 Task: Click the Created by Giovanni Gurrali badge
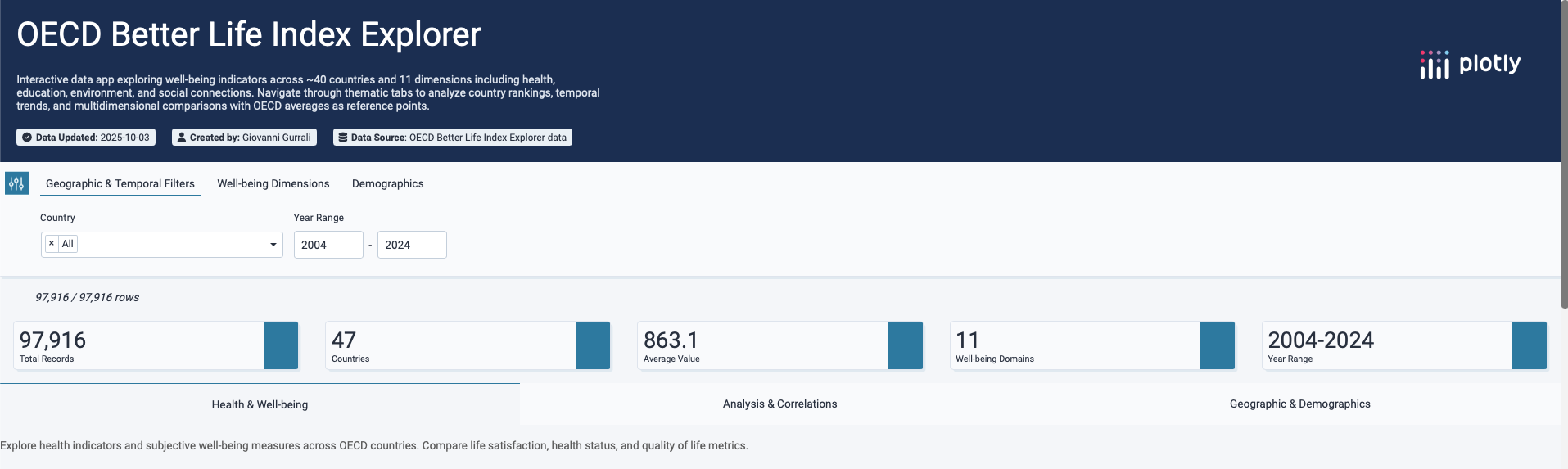point(245,138)
